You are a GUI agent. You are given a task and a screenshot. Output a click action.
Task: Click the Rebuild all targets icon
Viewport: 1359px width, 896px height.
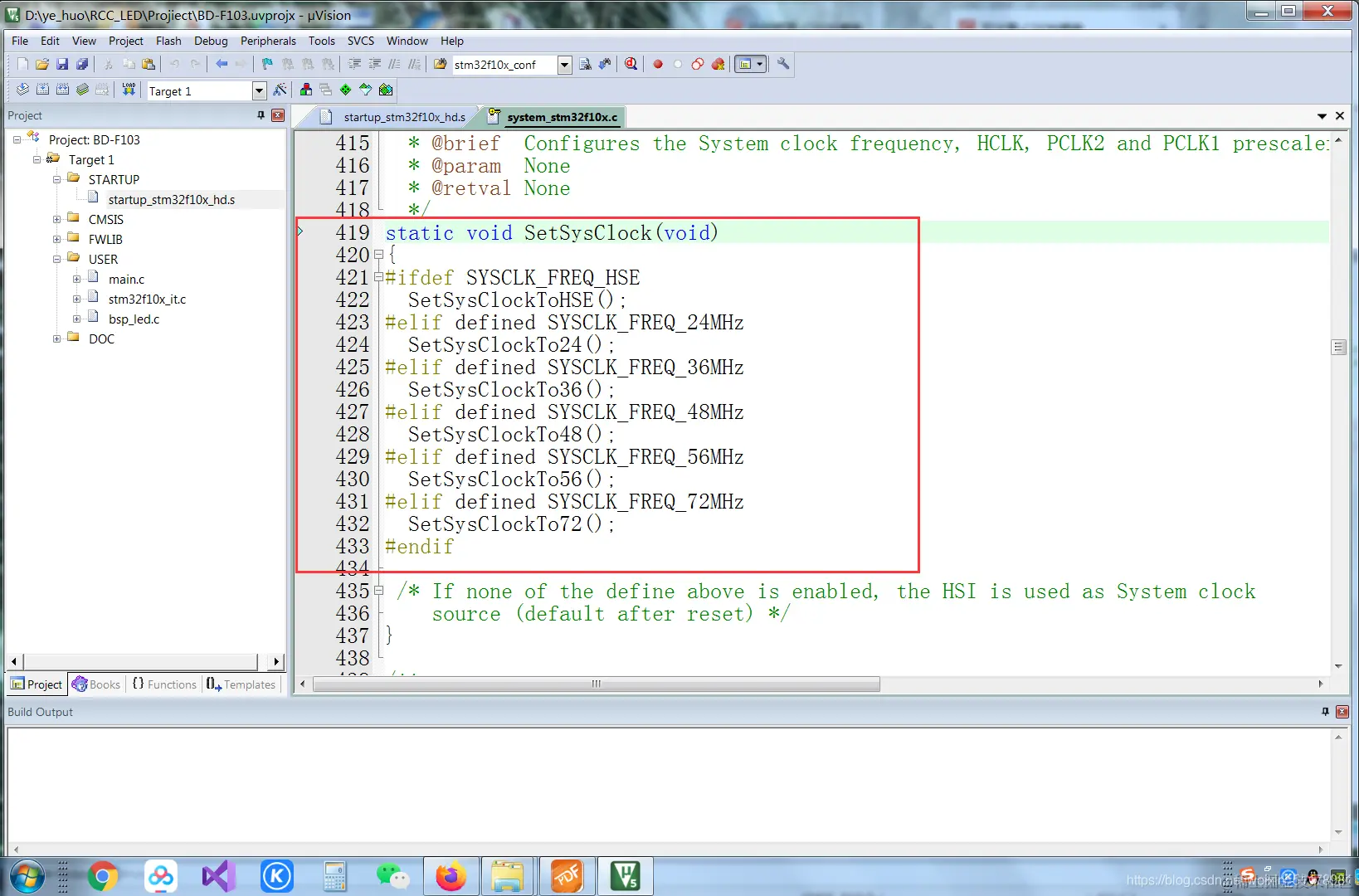point(62,90)
